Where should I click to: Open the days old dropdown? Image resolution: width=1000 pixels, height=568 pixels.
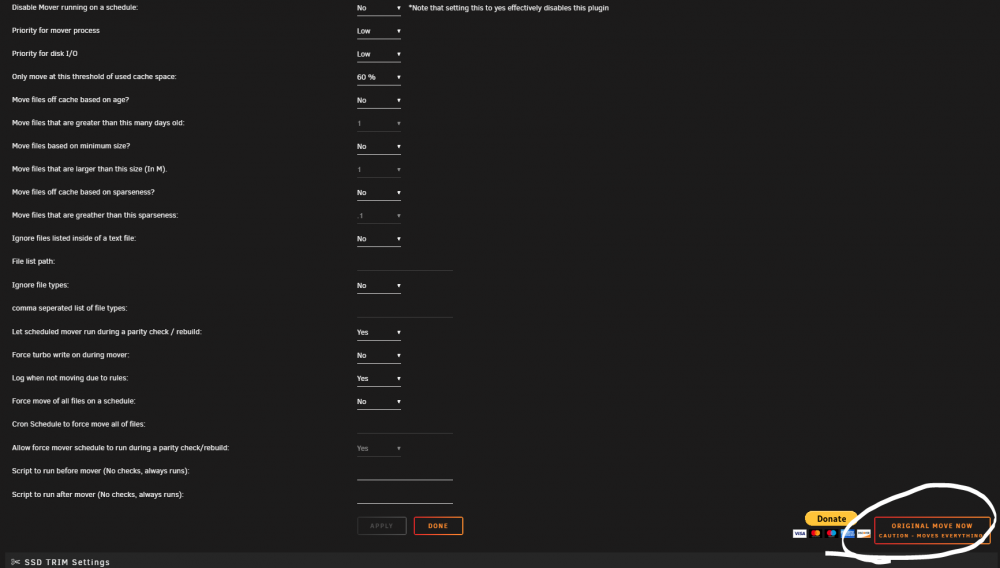[x=379, y=124]
